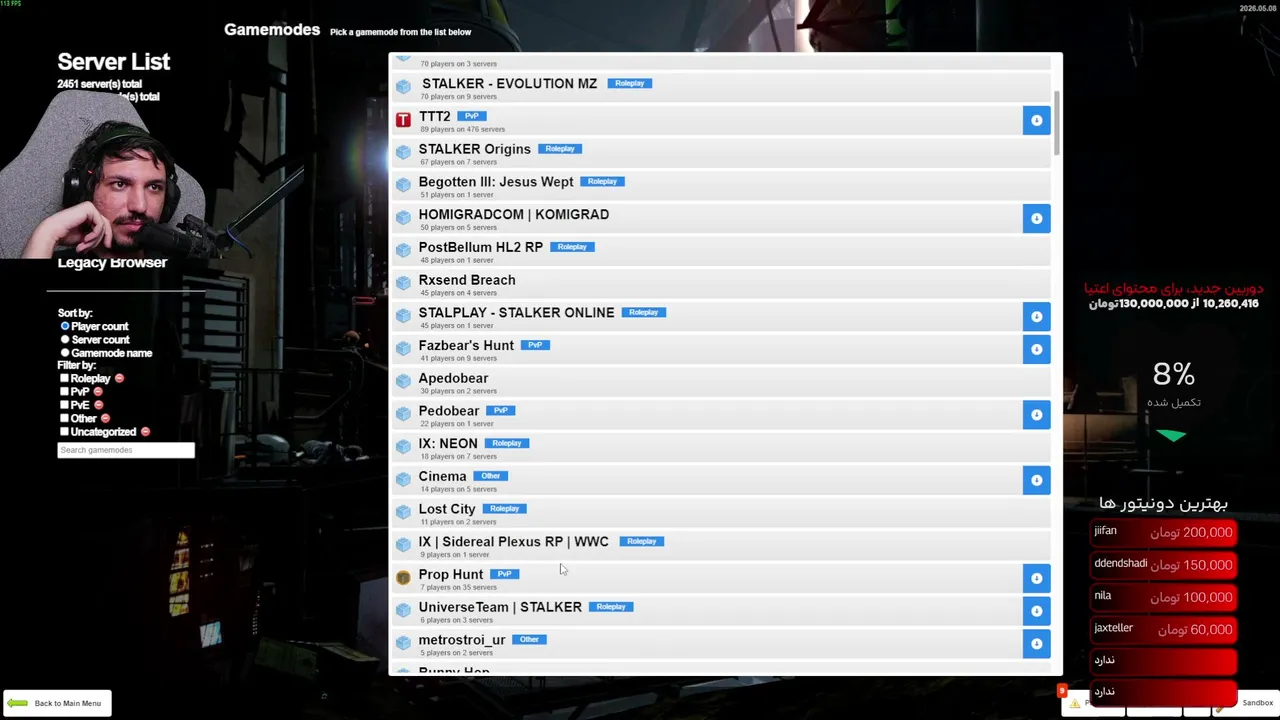Sort gamemodes by Server count
Screen dimensions: 1280x720
tap(65, 340)
